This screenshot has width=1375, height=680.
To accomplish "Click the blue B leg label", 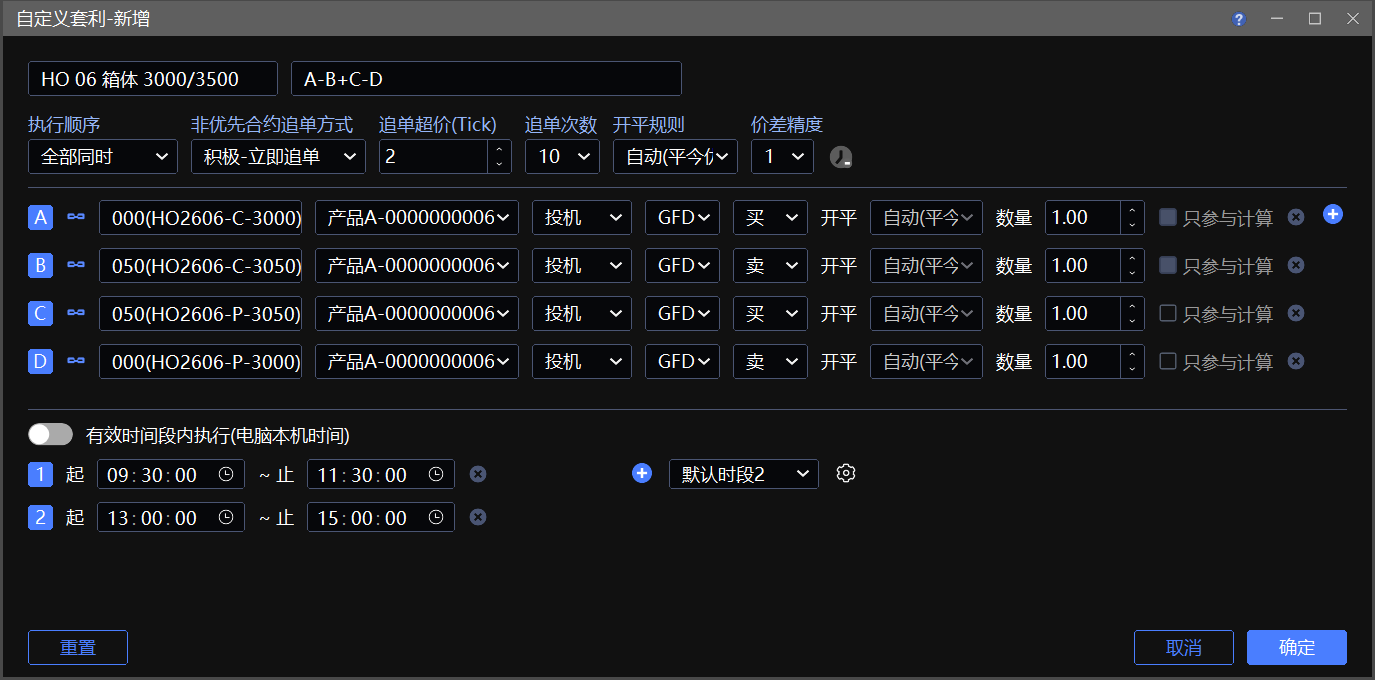I will 40,265.
